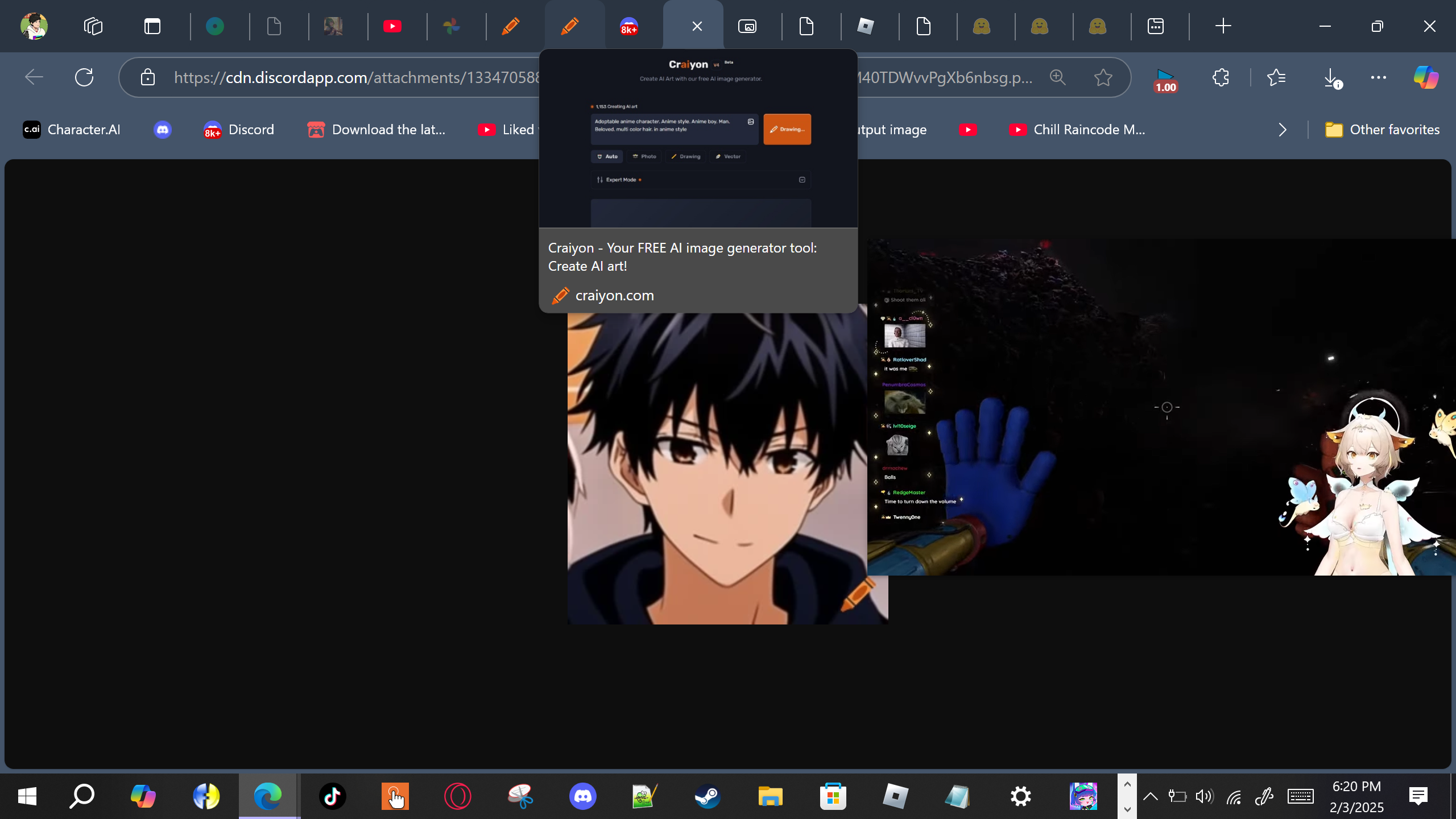Open the clock showing 6:20 PM
This screenshot has width=1456, height=819.
click(x=1356, y=796)
